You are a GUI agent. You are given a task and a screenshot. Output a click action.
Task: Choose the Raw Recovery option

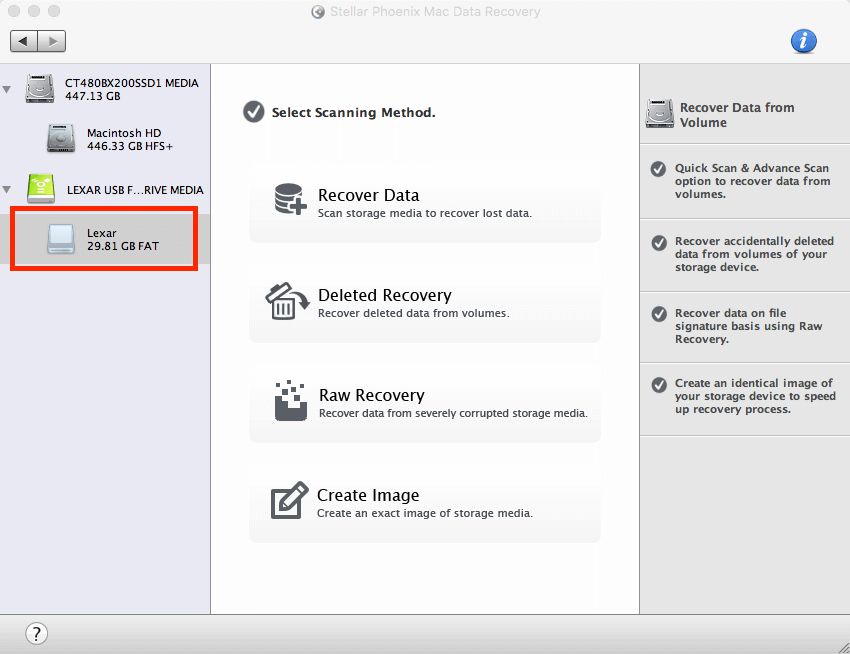(425, 402)
